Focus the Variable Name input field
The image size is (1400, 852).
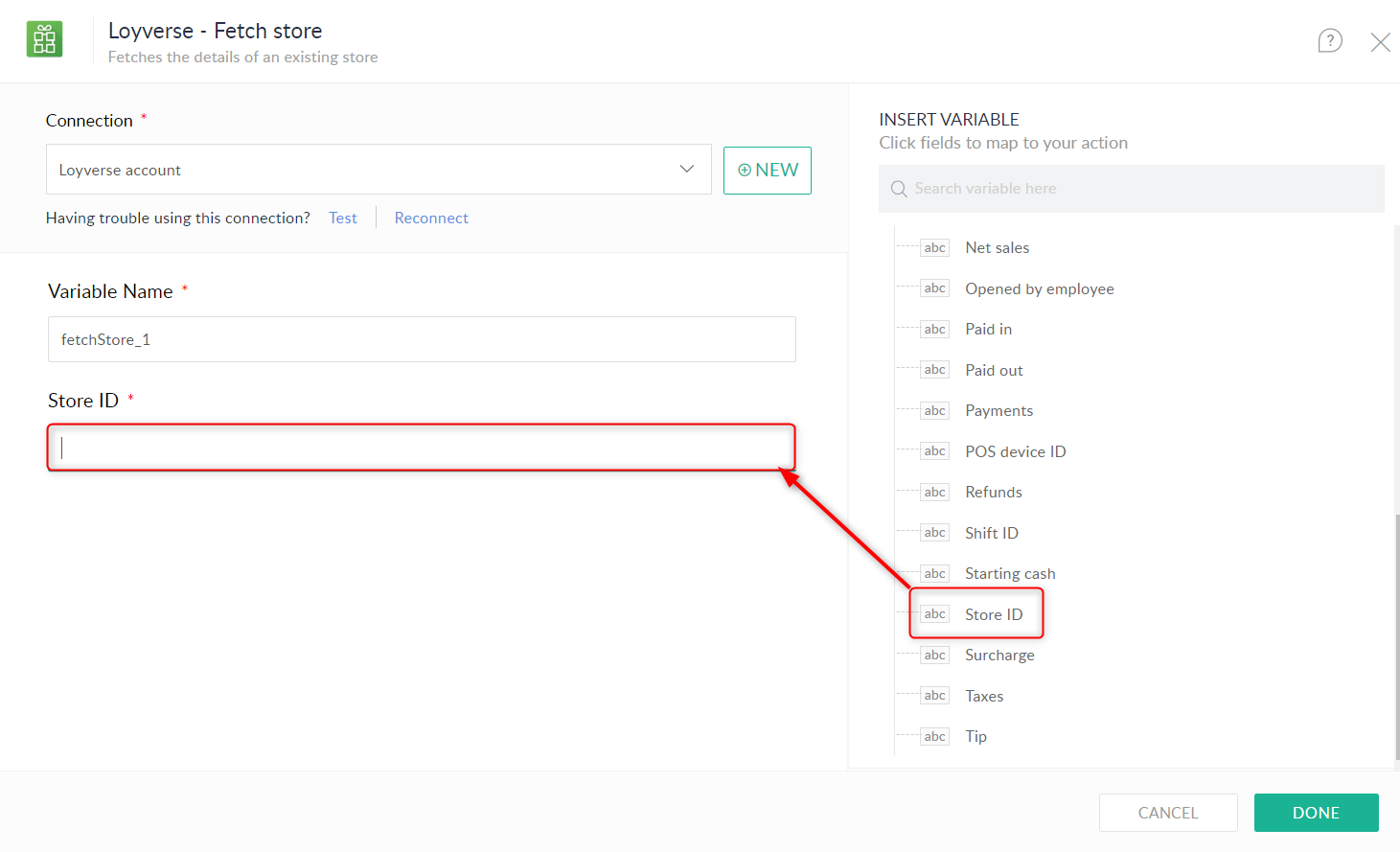click(x=422, y=339)
